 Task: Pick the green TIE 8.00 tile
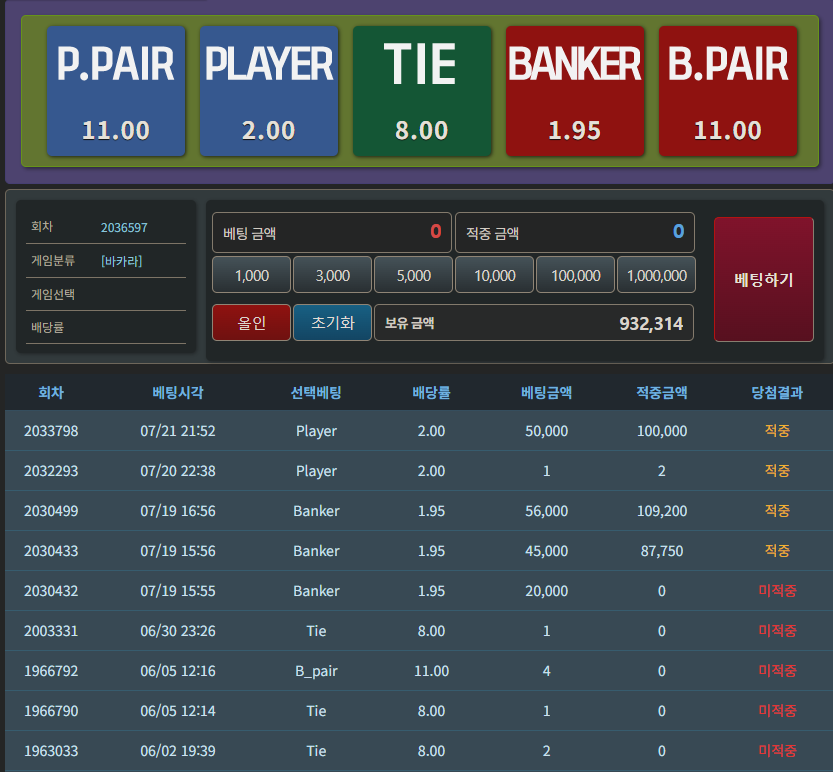(x=422, y=91)
